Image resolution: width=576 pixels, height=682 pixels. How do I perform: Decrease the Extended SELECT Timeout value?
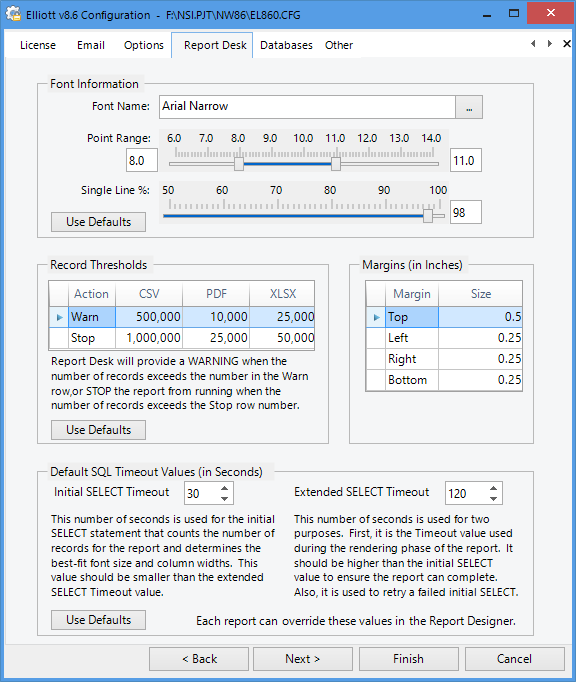click(x=493, y=498)
